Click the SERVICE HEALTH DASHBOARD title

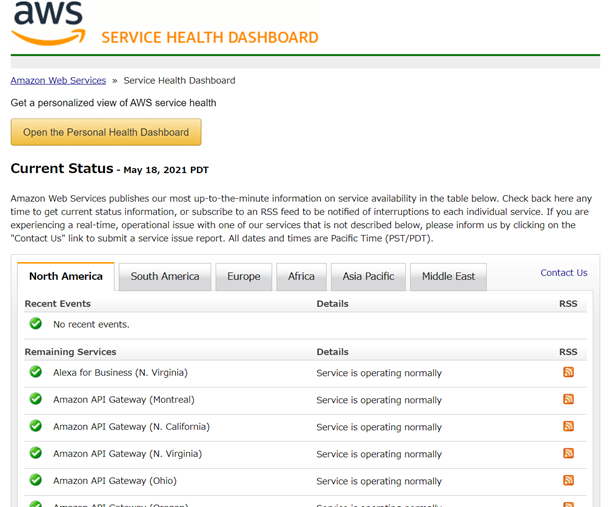tap(210, 37)
